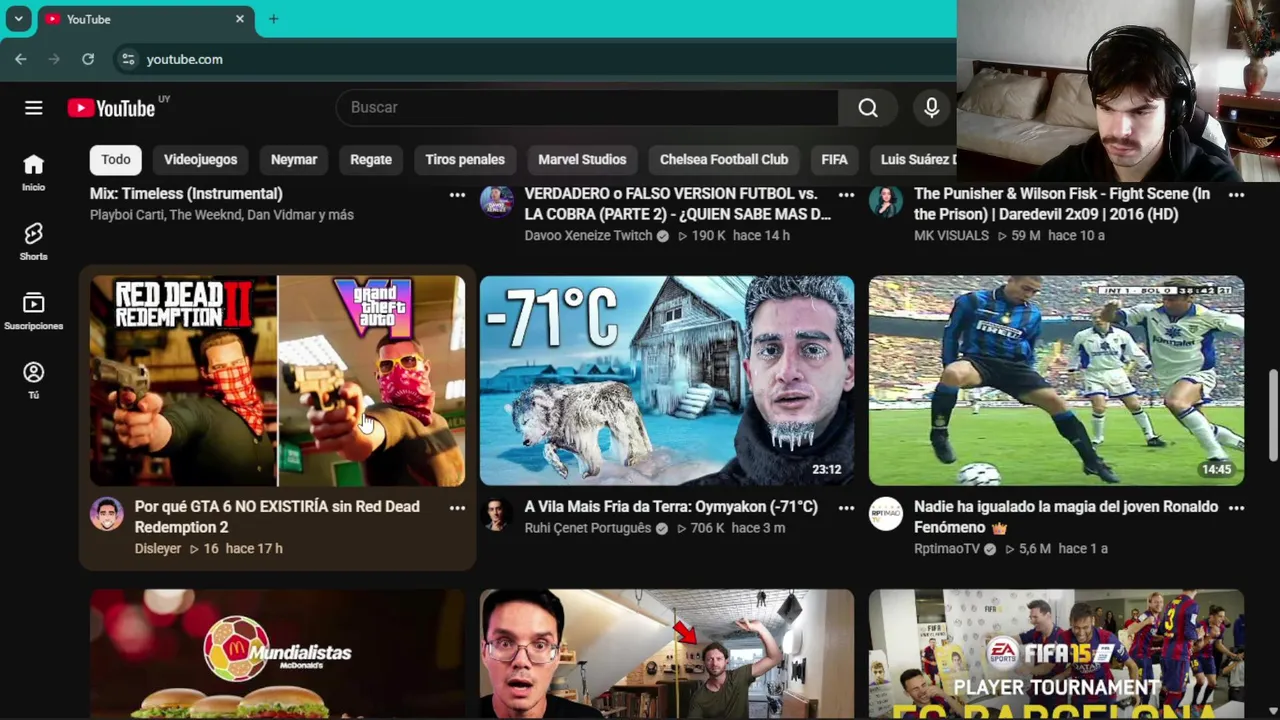1280x720 pixels.
Task: Select the FIFA filter chip
Action: click(834, 160)
